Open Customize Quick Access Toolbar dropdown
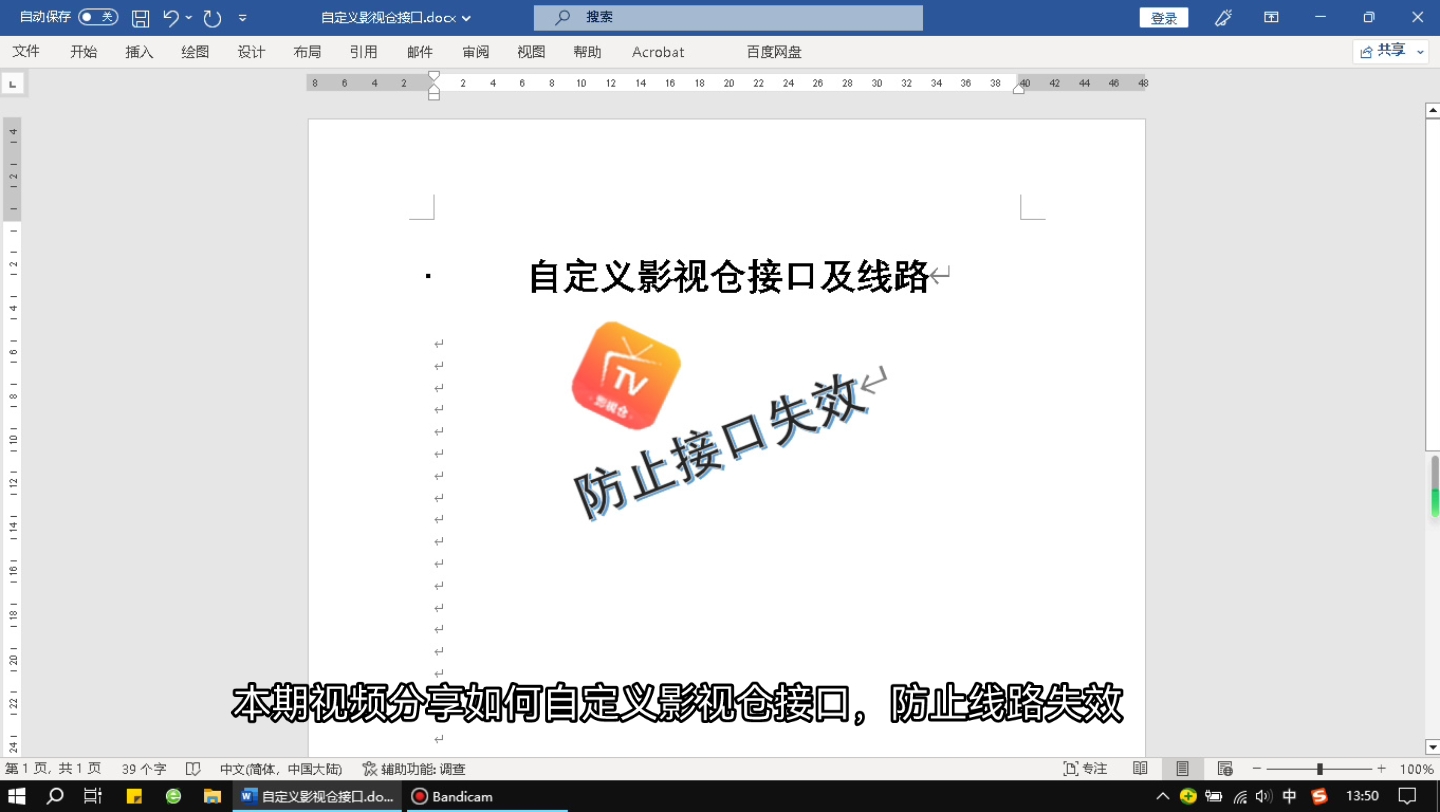This screenshot has width=1440, height=812. 243,18
